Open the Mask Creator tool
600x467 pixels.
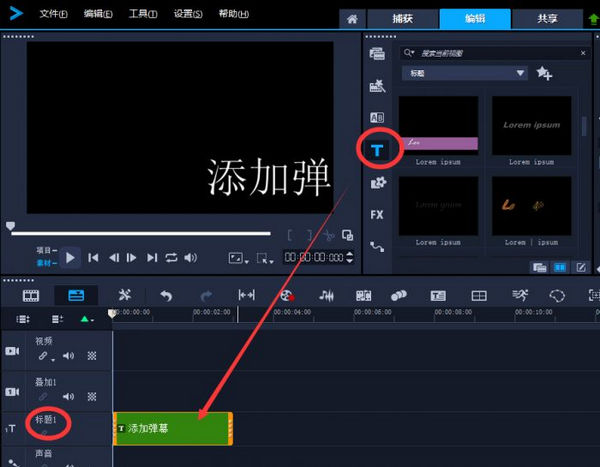[557, 296]
